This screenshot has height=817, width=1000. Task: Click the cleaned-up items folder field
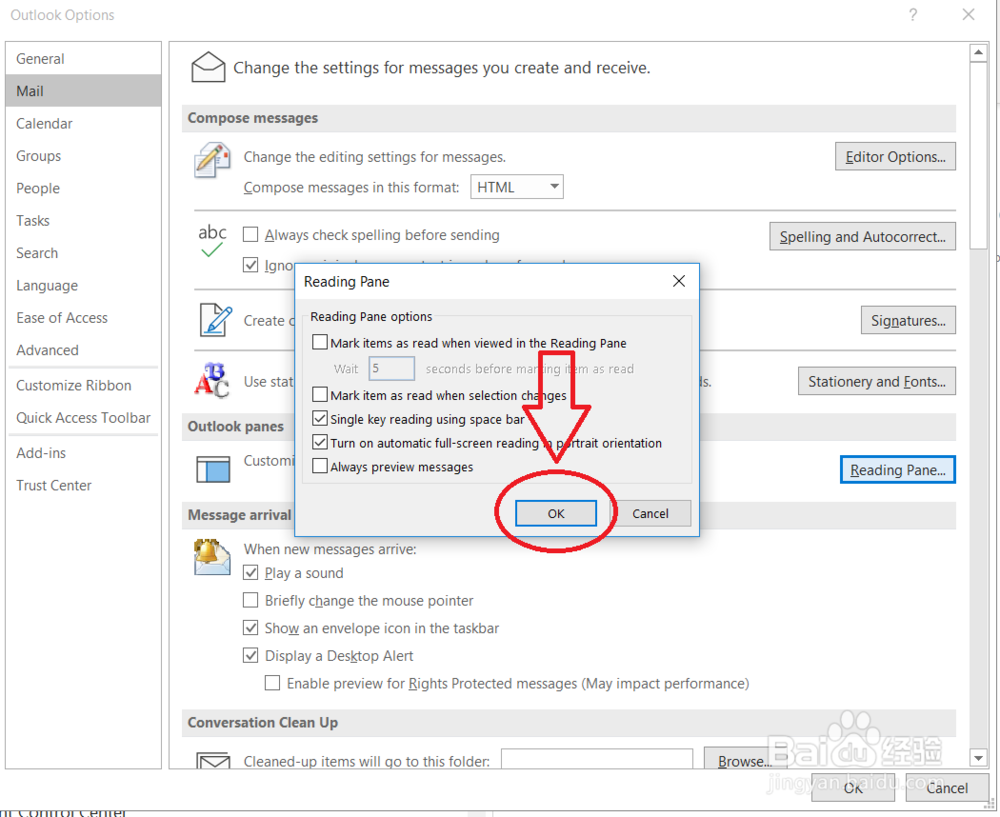tap(597, 760)
